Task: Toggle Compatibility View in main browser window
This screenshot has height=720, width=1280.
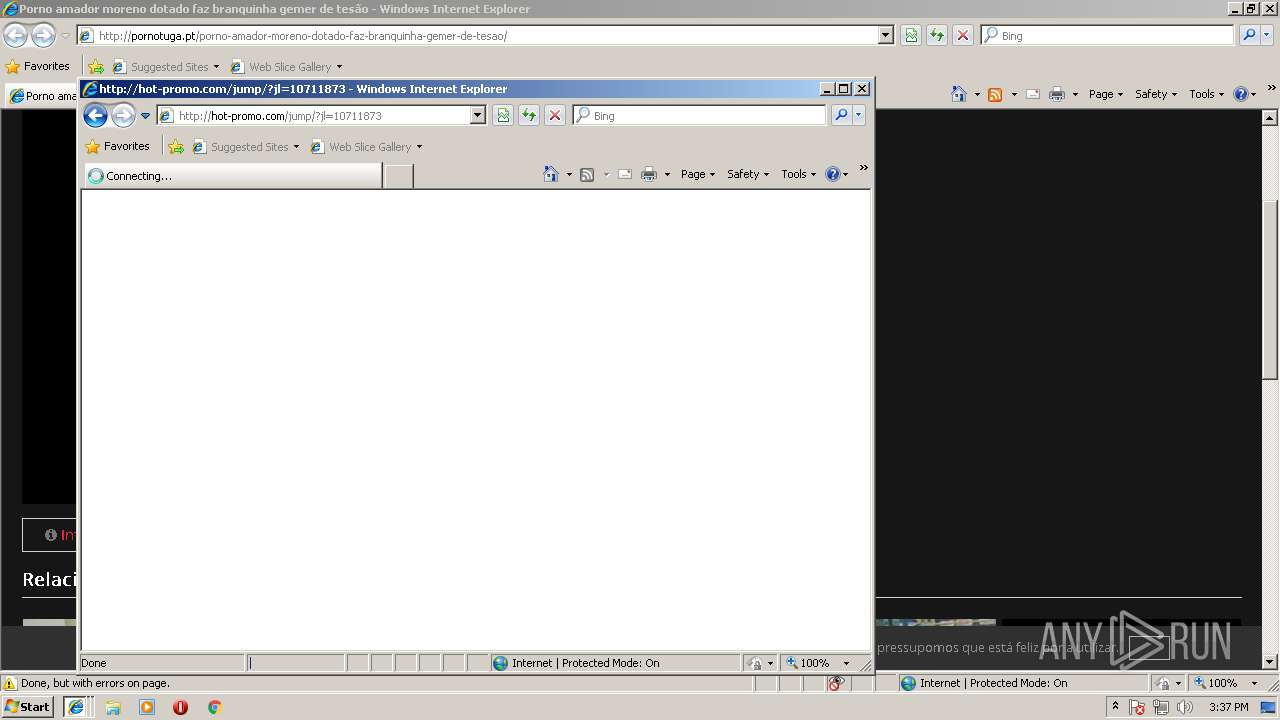Action: (x=911, y=36)
